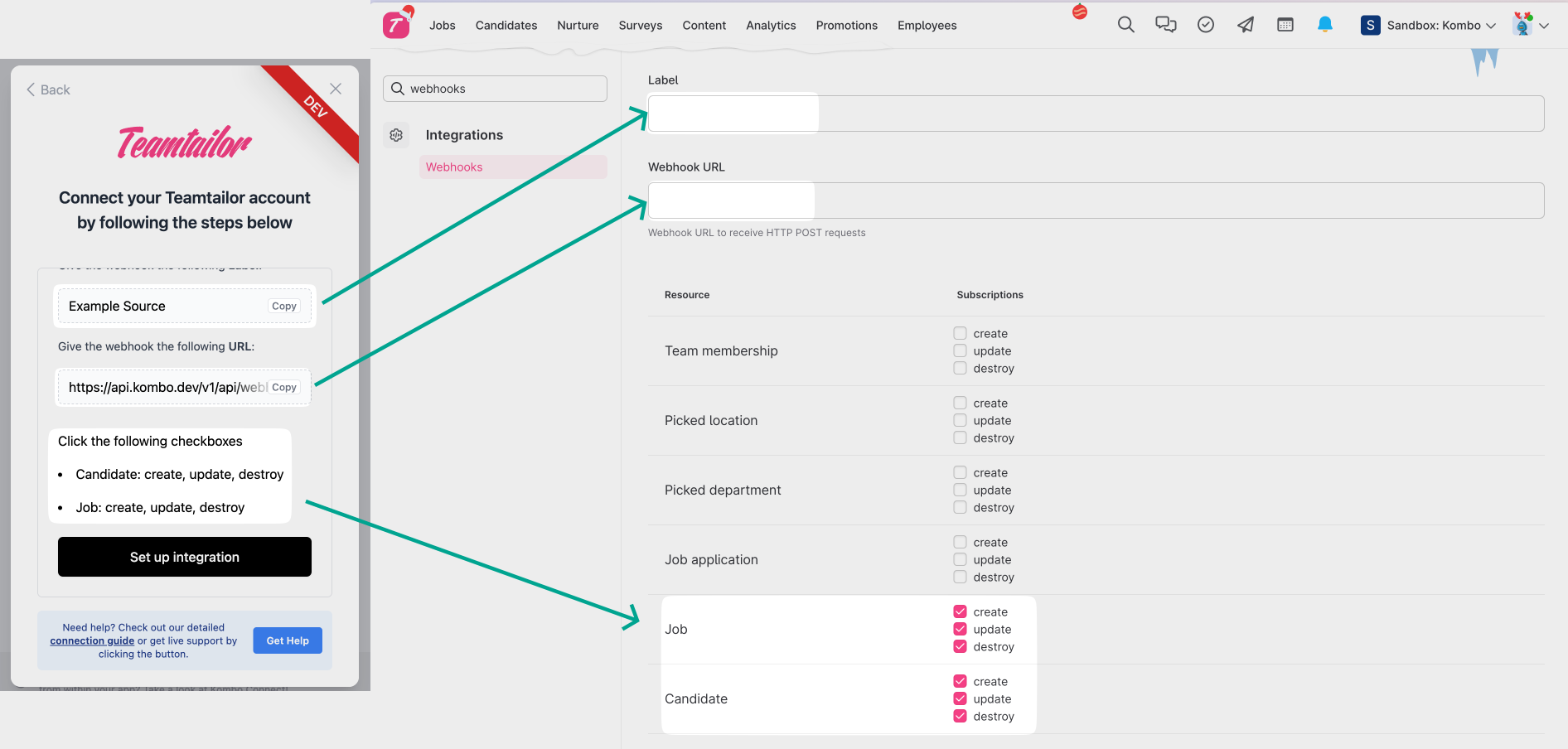1568x749 pixels.
Task: Expand the avatar dropdown chevron
Action: [x=1544, y=26]
